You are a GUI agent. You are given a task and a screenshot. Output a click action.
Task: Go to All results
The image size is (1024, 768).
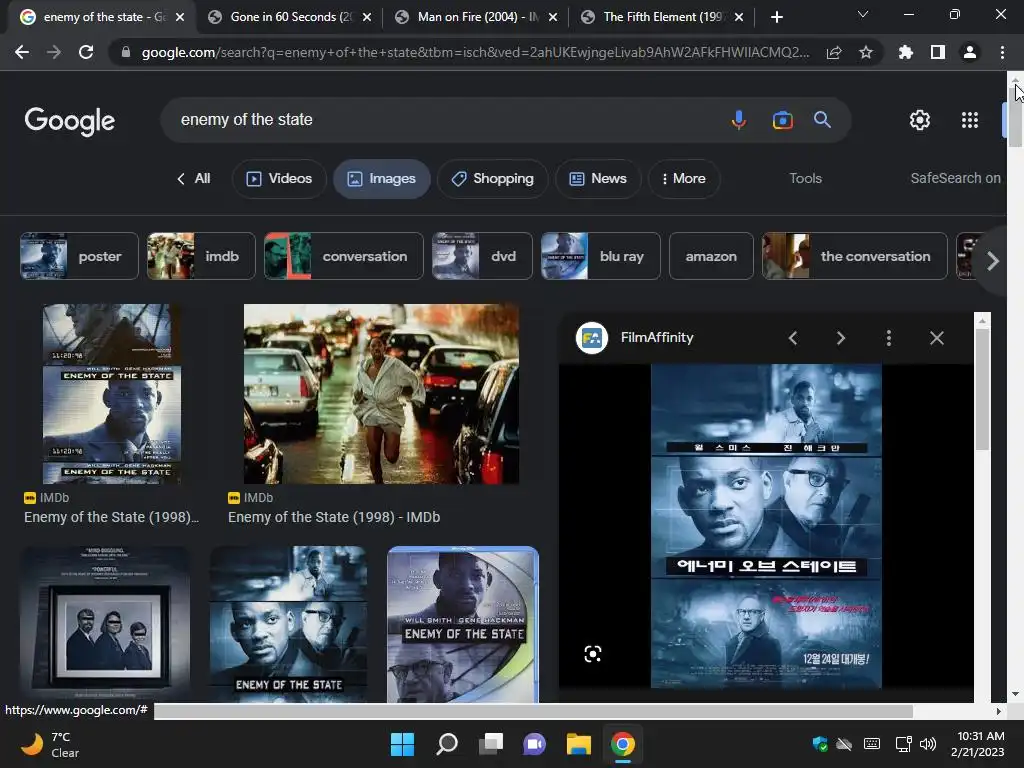(x=194, y=178)
